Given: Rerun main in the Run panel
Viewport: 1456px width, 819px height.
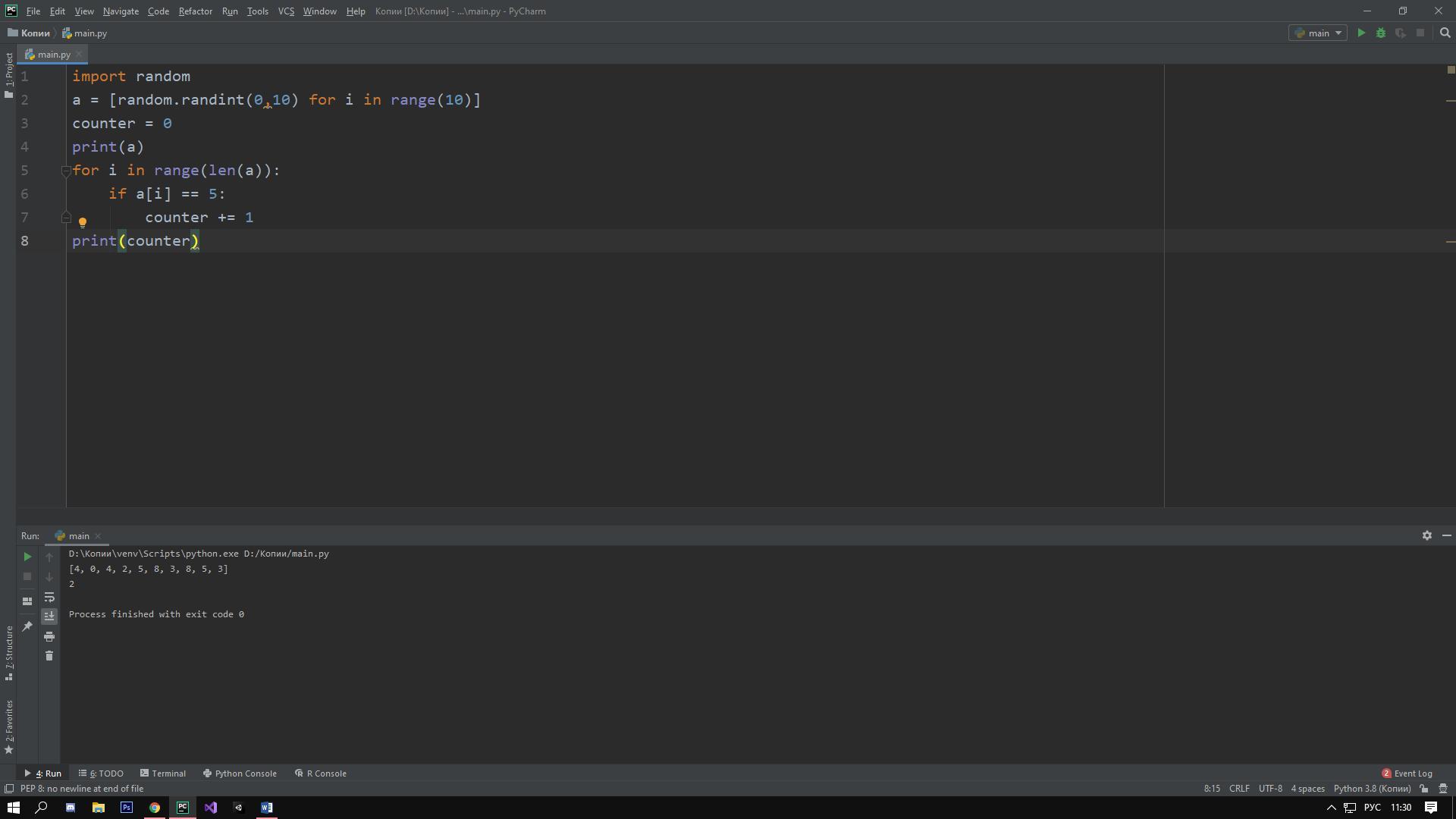Looking at the screenshot, I should tap(27, 557).
